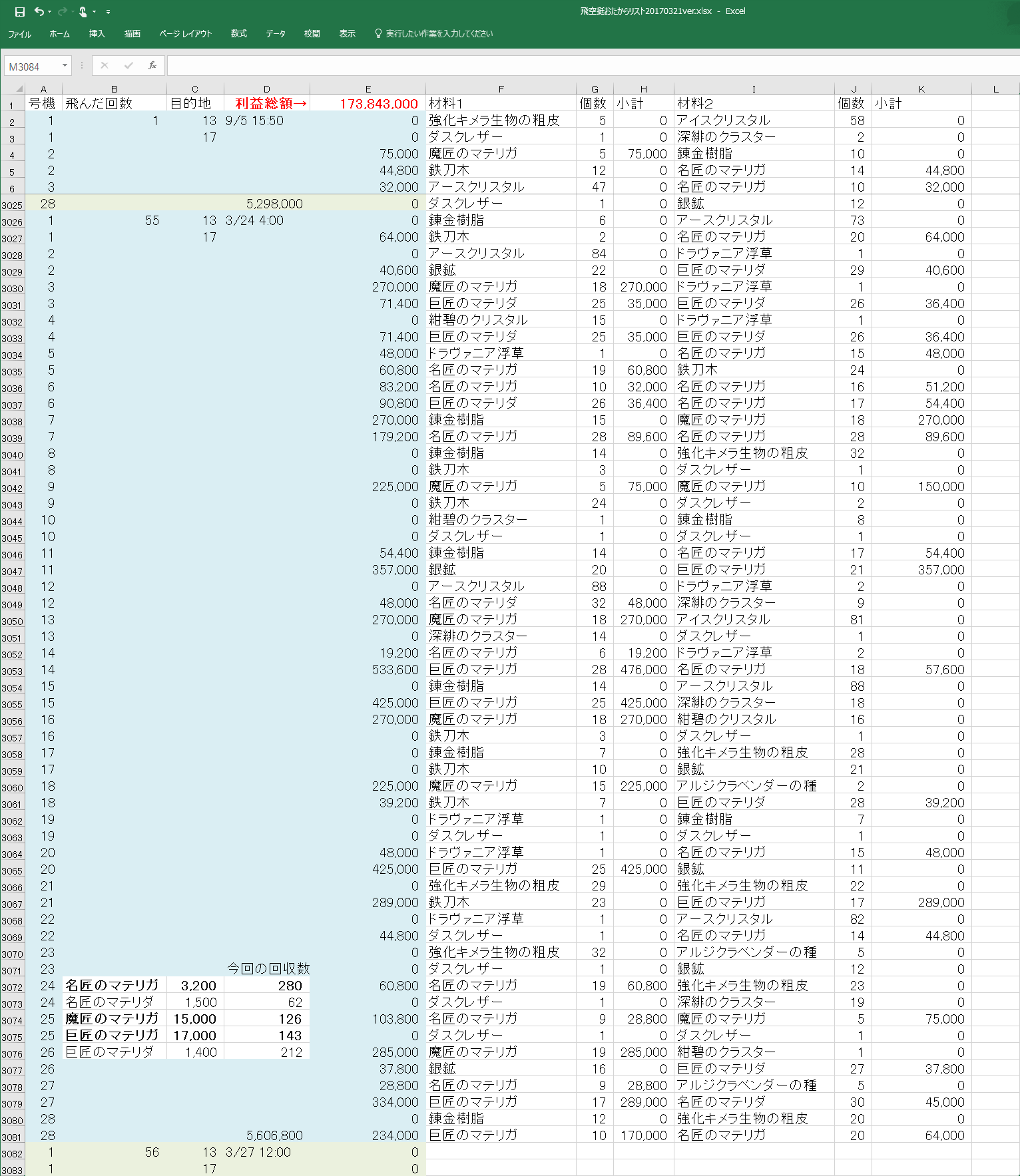Select row 3025 header
Image resolution: width=1020 pixels, height=1176 pixels.
12,205
